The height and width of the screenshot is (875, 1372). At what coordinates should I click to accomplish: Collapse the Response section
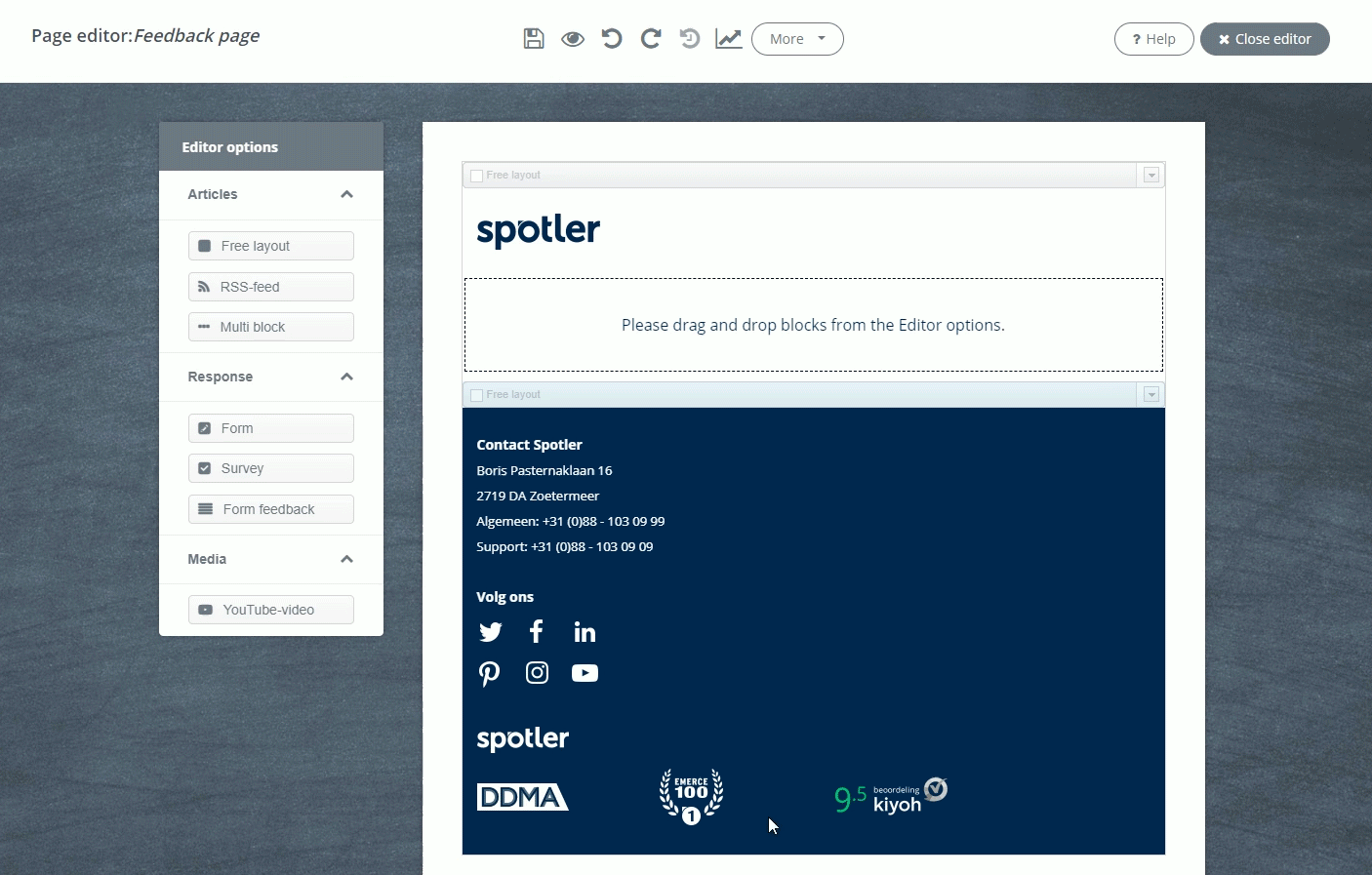(346, 377)
